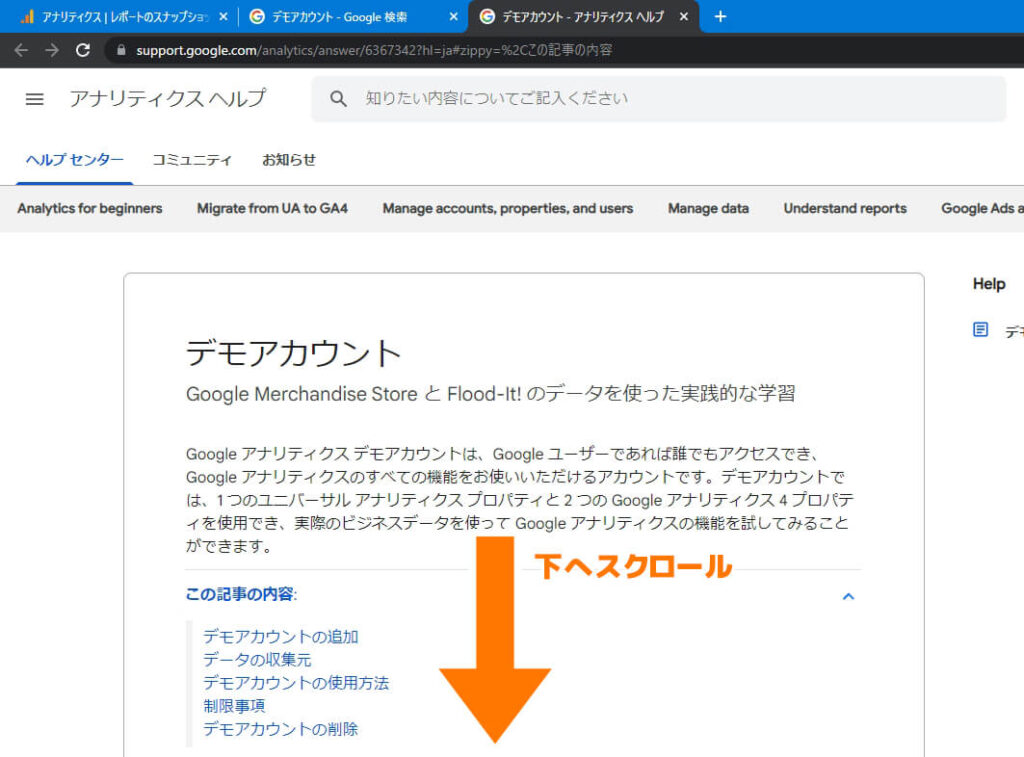Close the Google 検索 tab

[454, 16]
